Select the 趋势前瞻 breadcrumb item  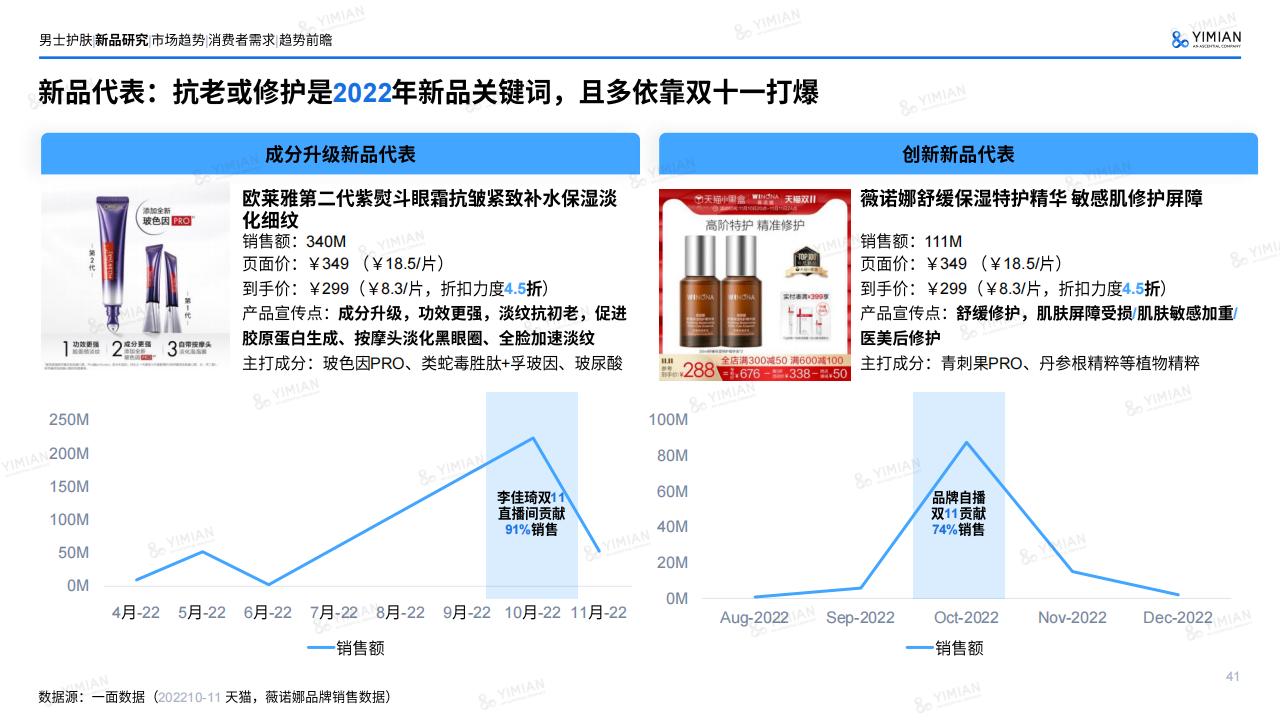(305, 41)
